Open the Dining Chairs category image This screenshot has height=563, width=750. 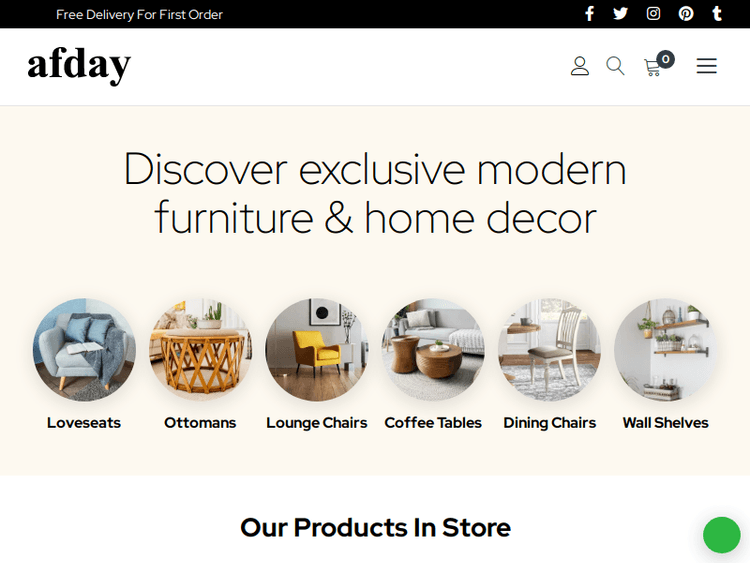pos(549,350)
